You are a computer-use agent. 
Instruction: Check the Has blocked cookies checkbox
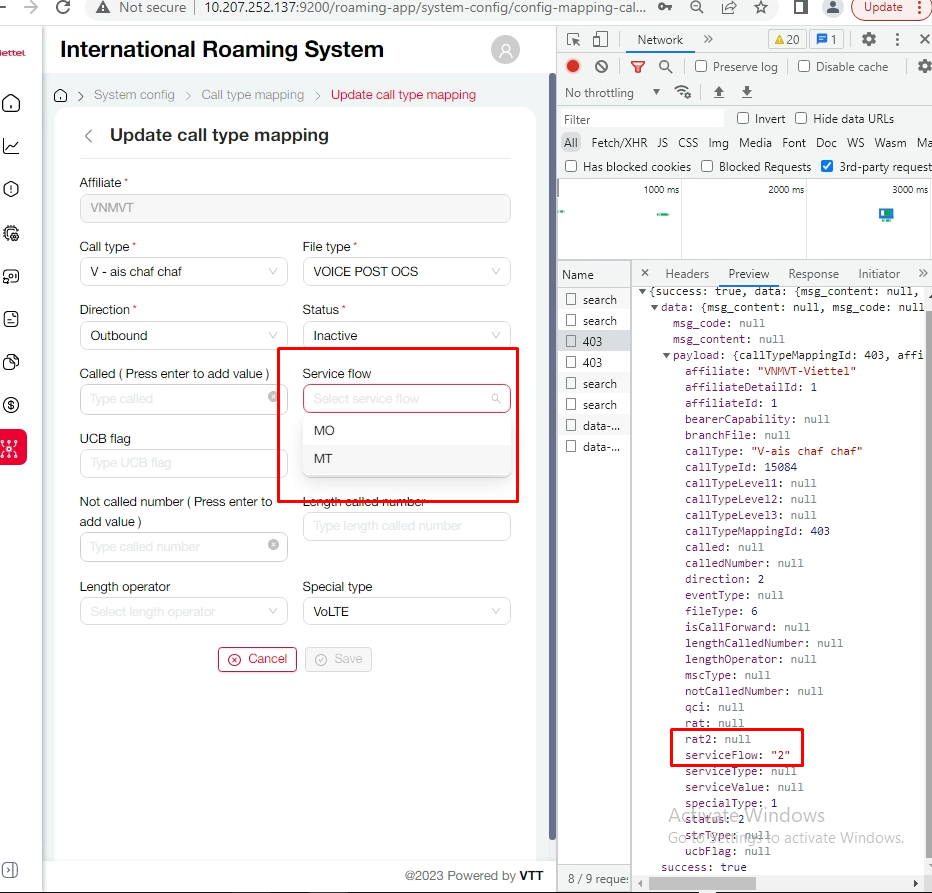coord(571,167)
